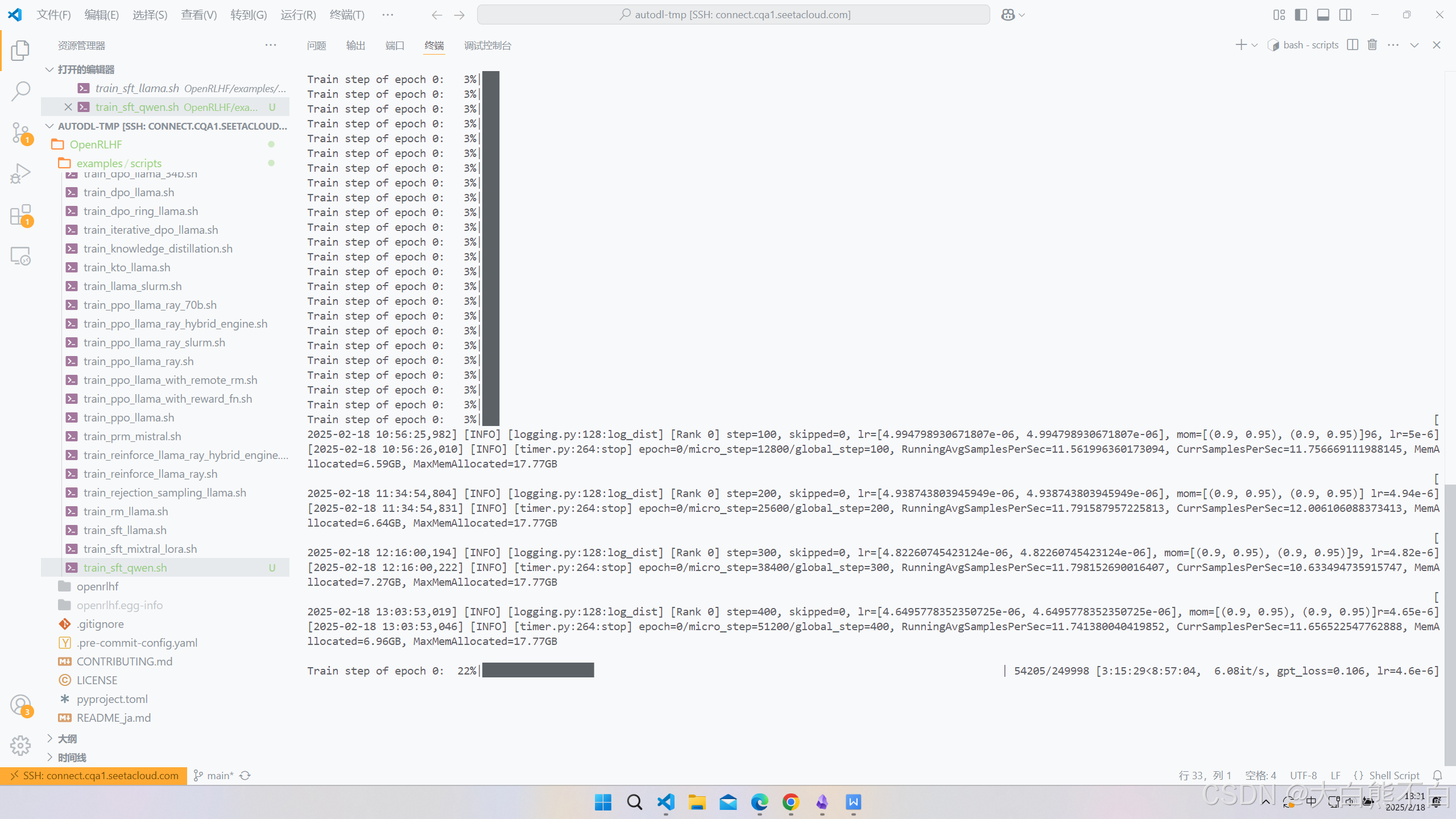Open Run and Debug view icon

coord(20,173)
